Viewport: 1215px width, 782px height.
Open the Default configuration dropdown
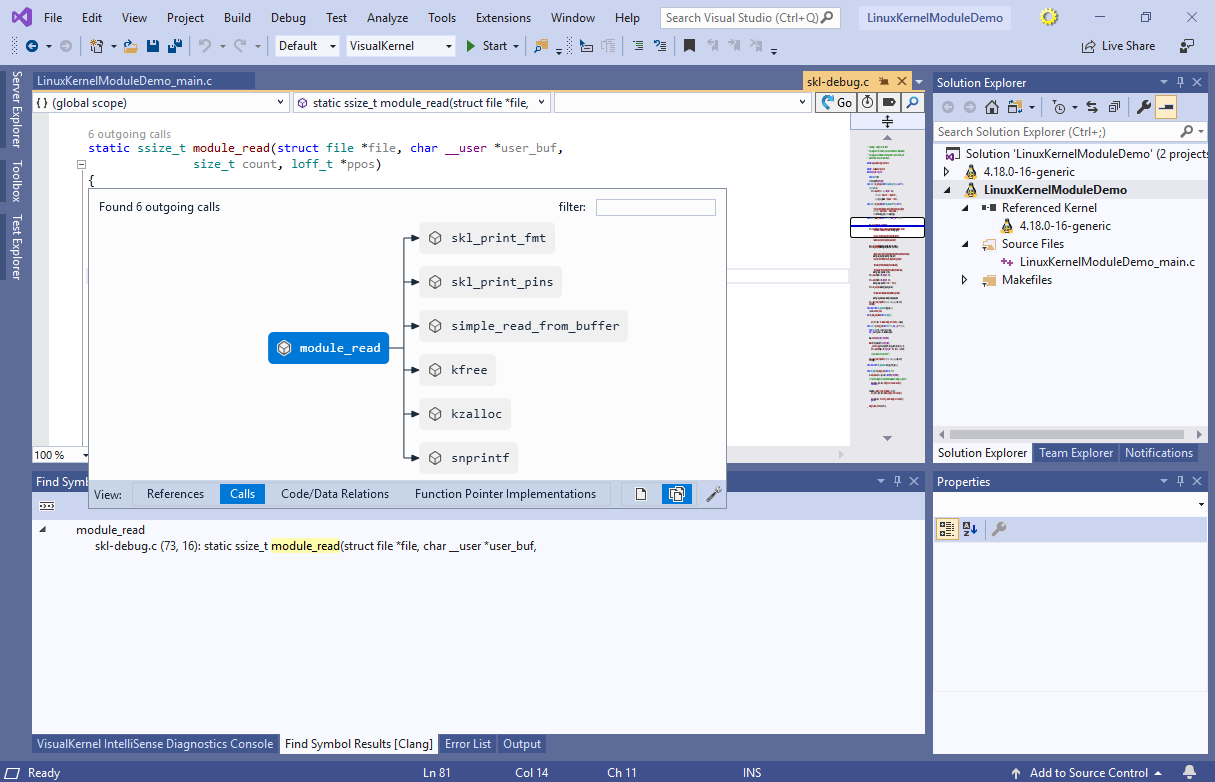pyautogui.click(x=308, y=46)
